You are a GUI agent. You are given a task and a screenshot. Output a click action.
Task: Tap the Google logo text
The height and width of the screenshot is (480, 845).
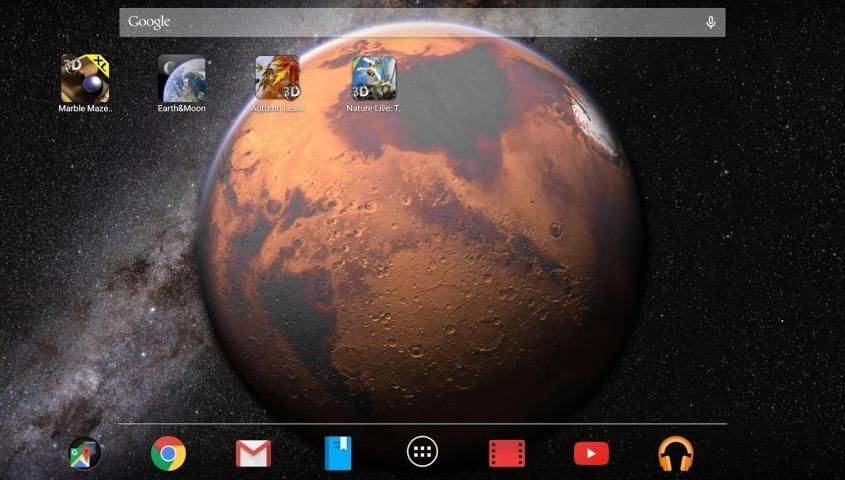click(149, 22)
